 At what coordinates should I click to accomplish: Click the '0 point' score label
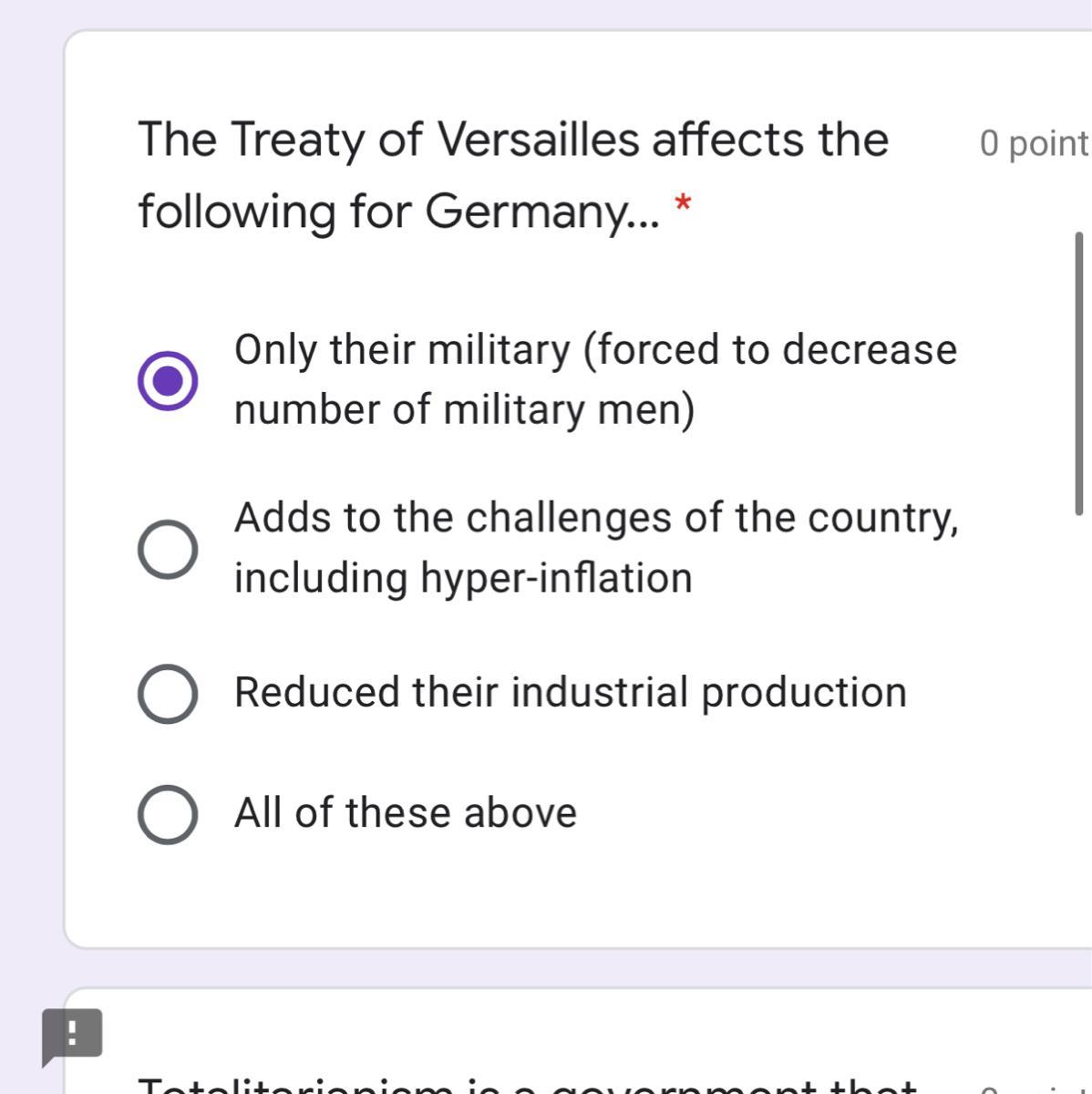click(x=1034, y=143)
